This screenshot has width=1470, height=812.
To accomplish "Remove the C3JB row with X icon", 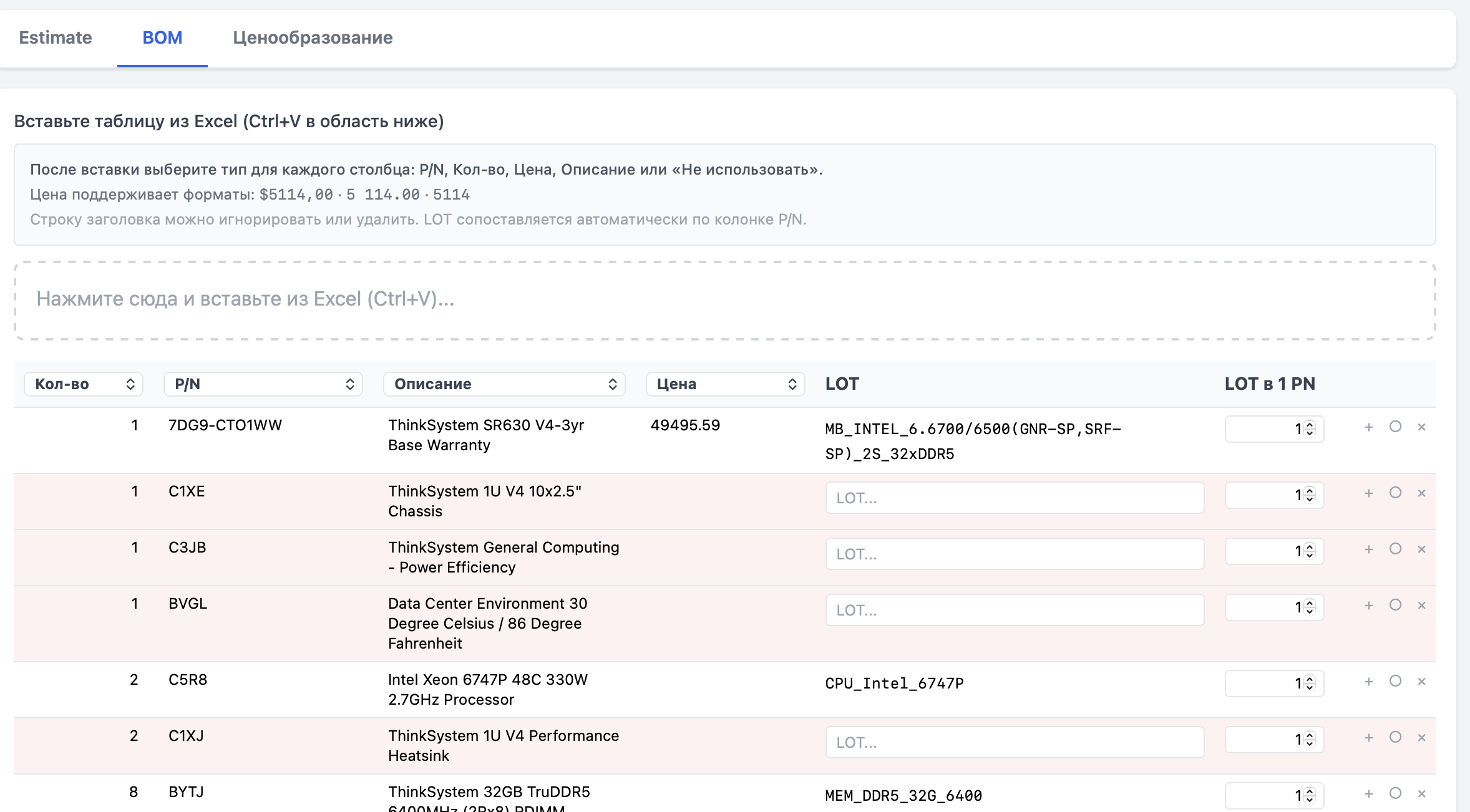I will 1422,549.
